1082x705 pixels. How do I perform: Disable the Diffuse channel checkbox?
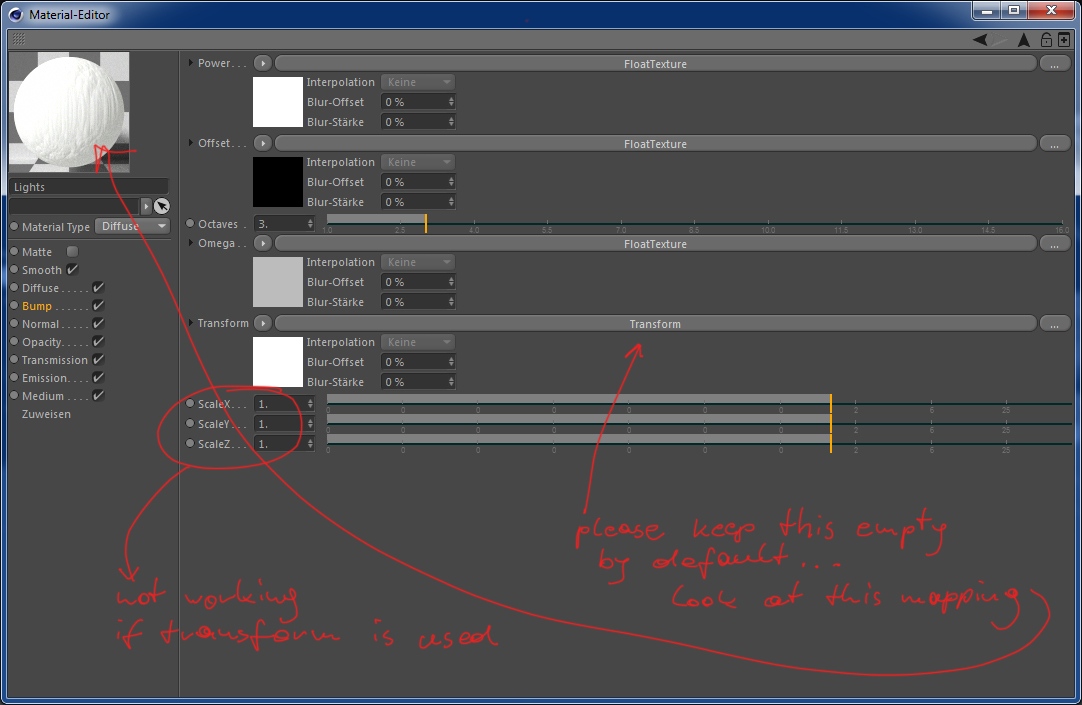coord(98,288)
